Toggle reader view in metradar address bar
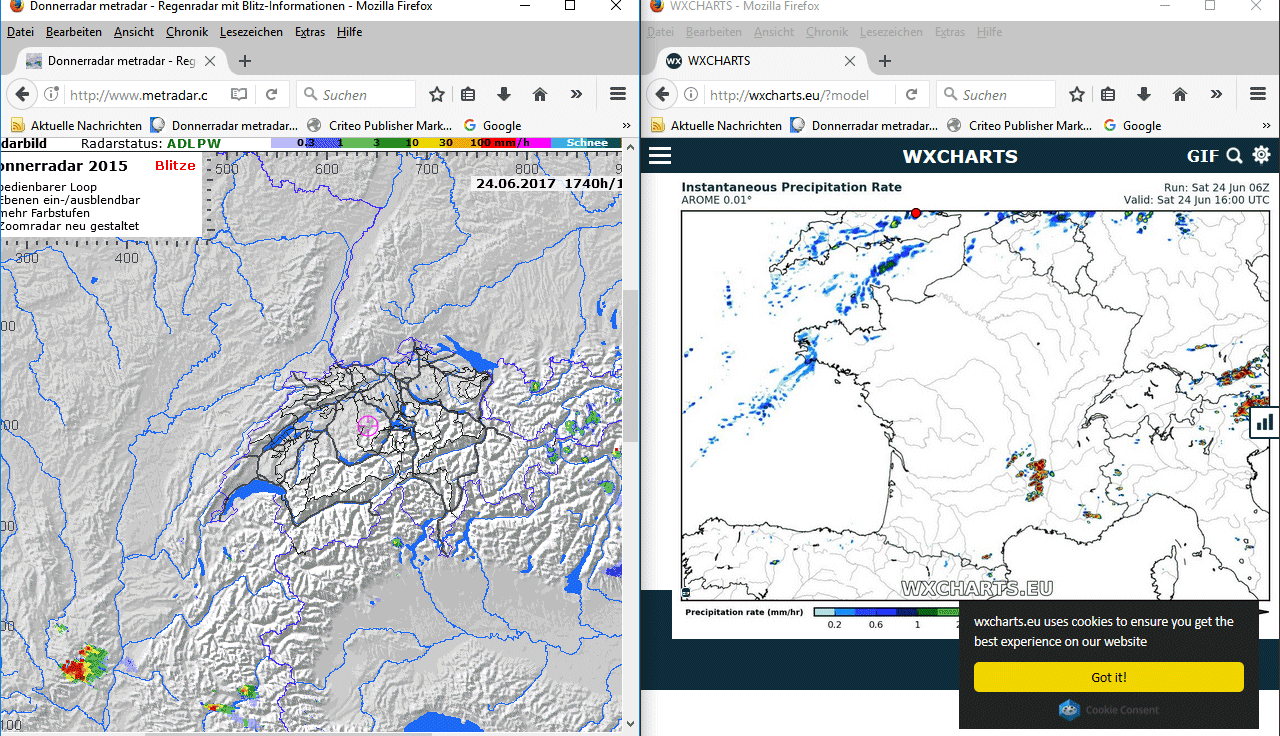 coord(239,95)
